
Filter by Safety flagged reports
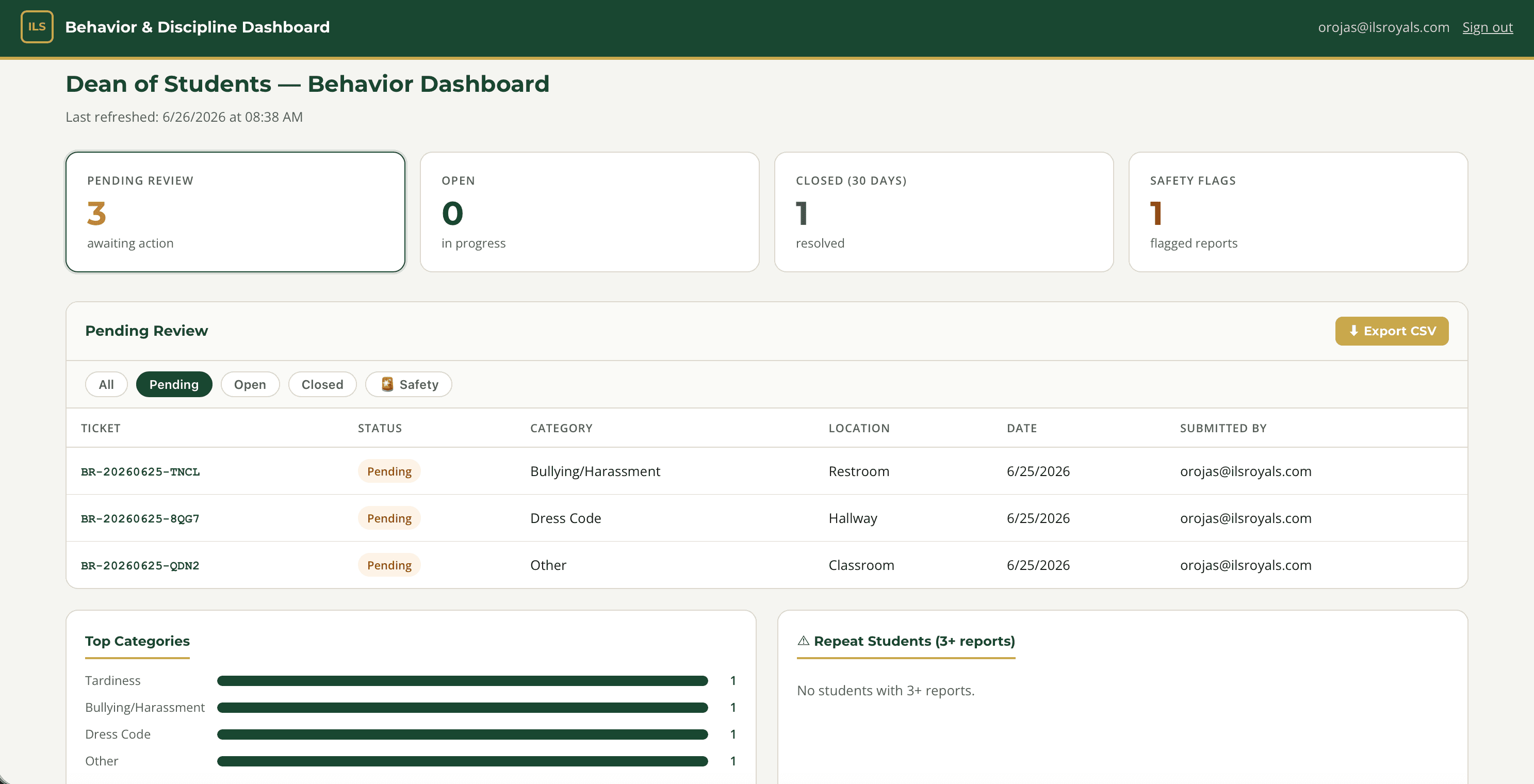[409, 385]
